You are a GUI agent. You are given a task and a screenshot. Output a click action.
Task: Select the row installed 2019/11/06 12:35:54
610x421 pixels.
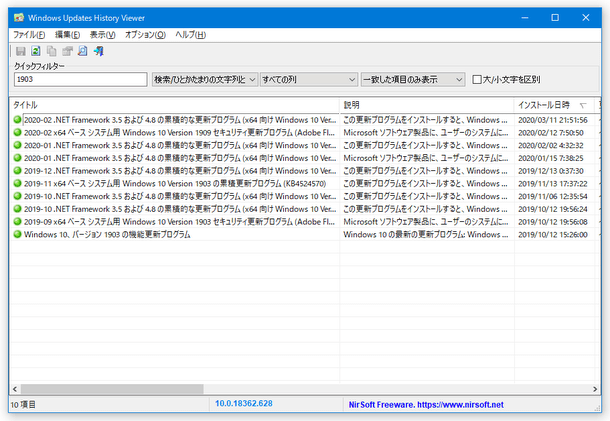pos(305,196)
